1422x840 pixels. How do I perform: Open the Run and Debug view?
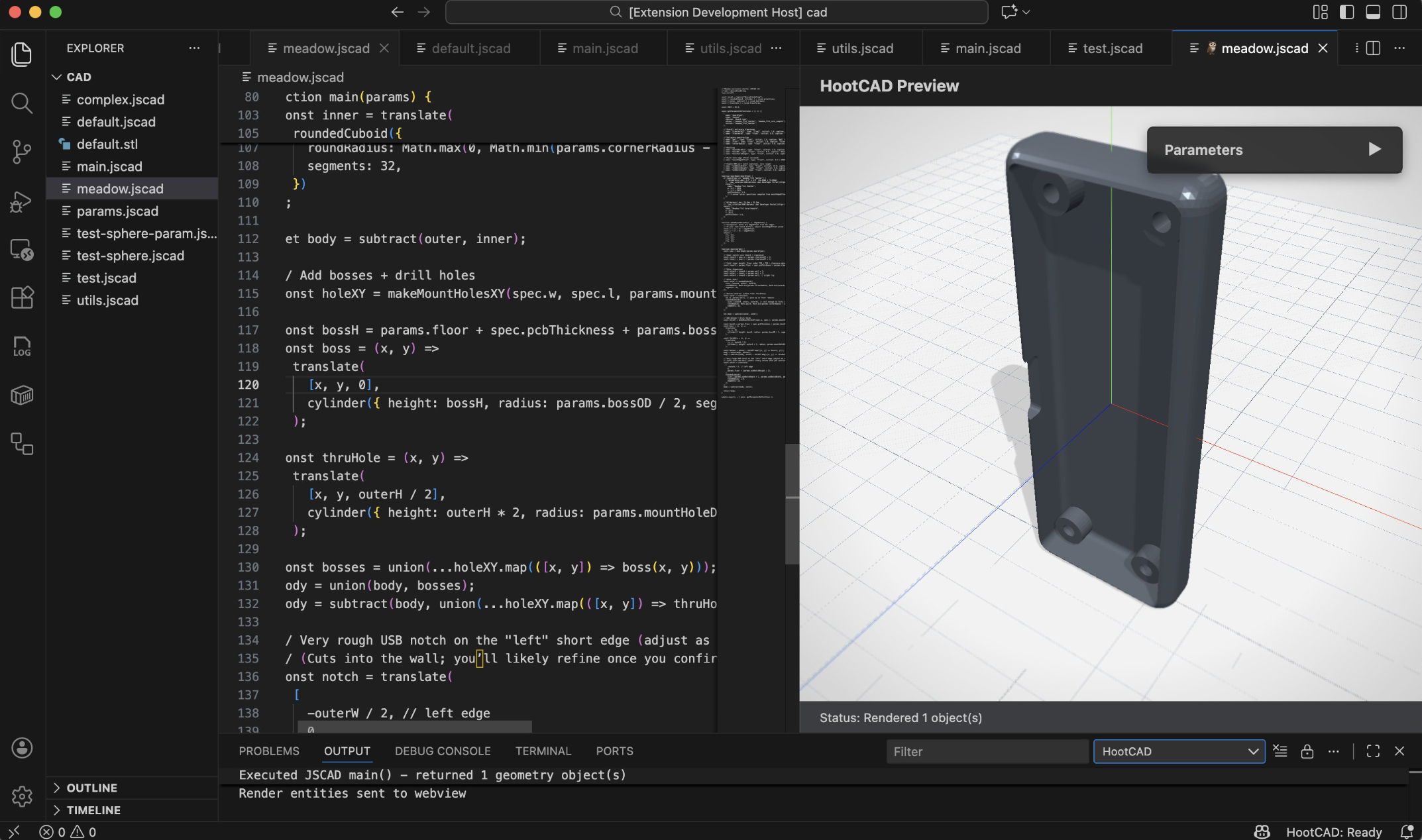[x=22, y=201]
